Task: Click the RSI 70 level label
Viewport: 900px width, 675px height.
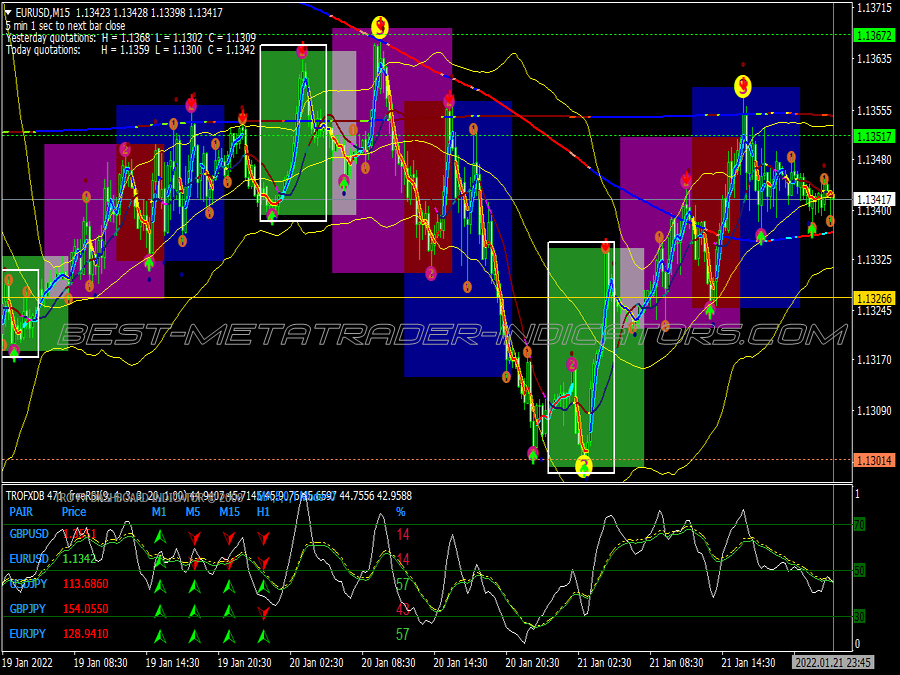Action: [x=859, y=524]
